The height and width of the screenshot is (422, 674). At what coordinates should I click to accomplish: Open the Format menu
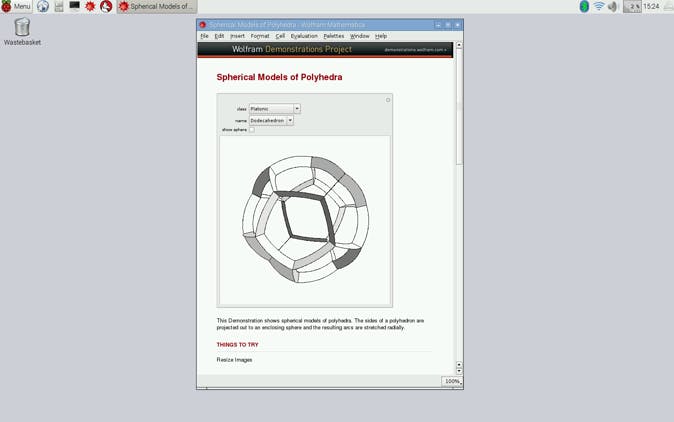coord(260,36)
